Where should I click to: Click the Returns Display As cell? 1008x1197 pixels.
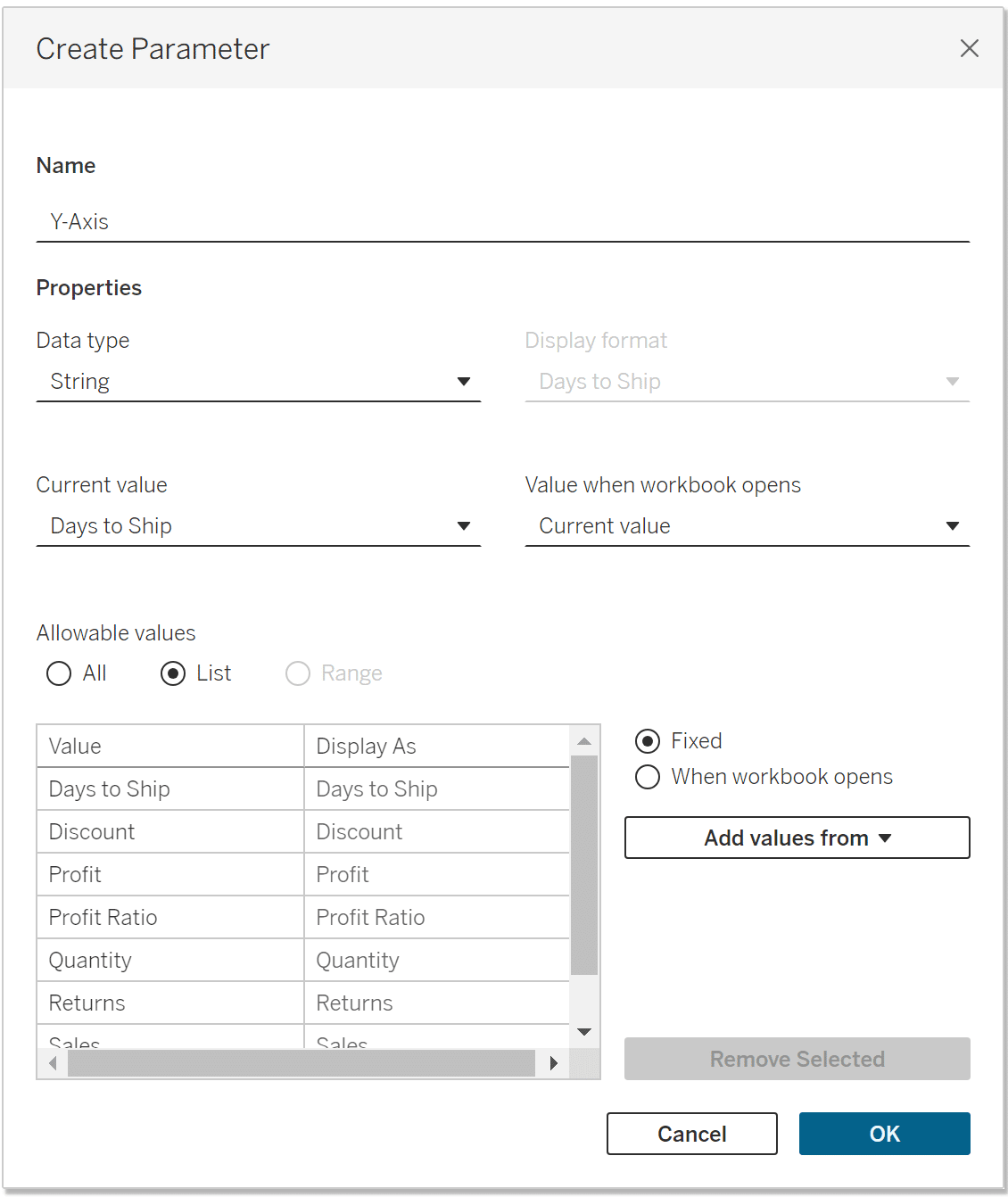[437, 1003]
